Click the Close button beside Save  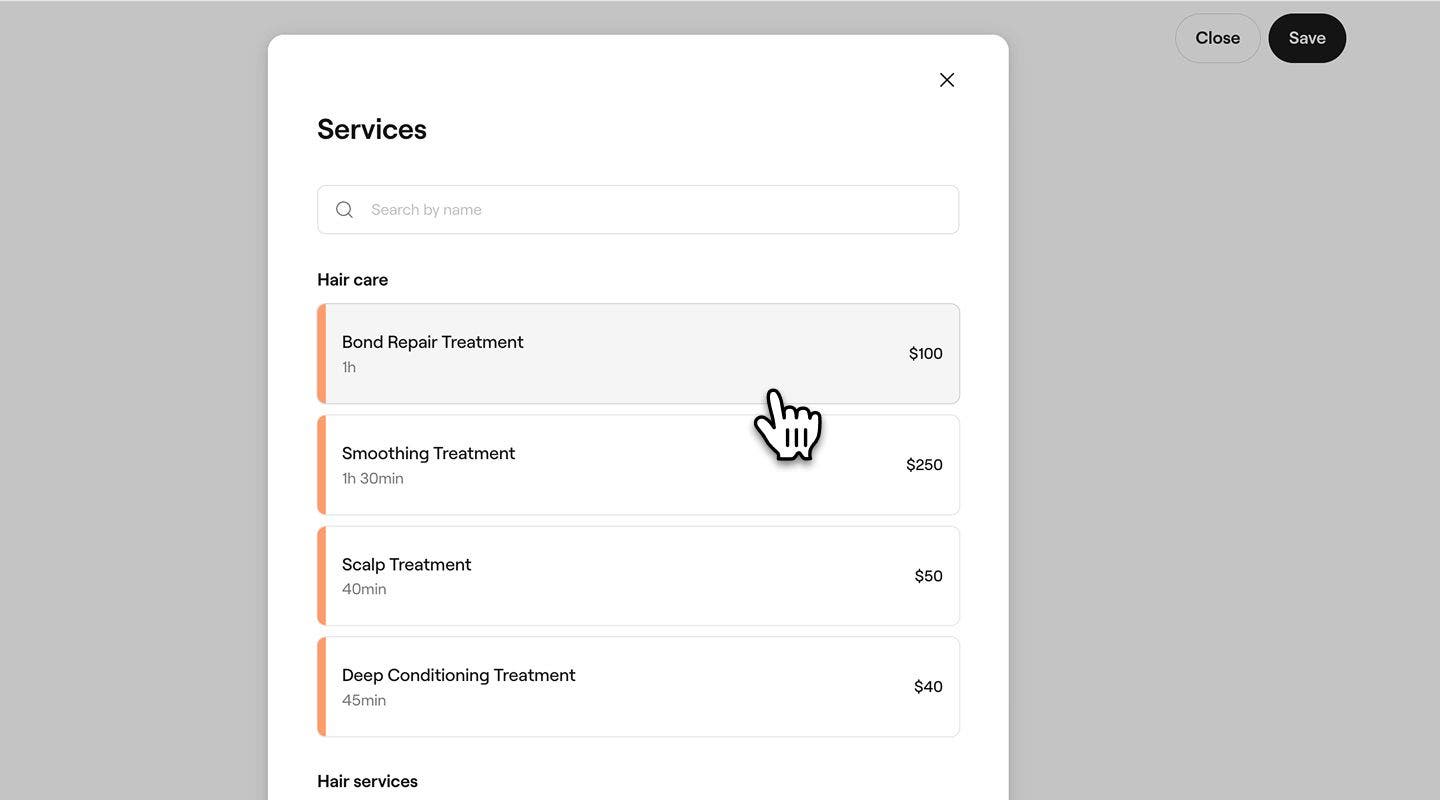point(1217,38)
